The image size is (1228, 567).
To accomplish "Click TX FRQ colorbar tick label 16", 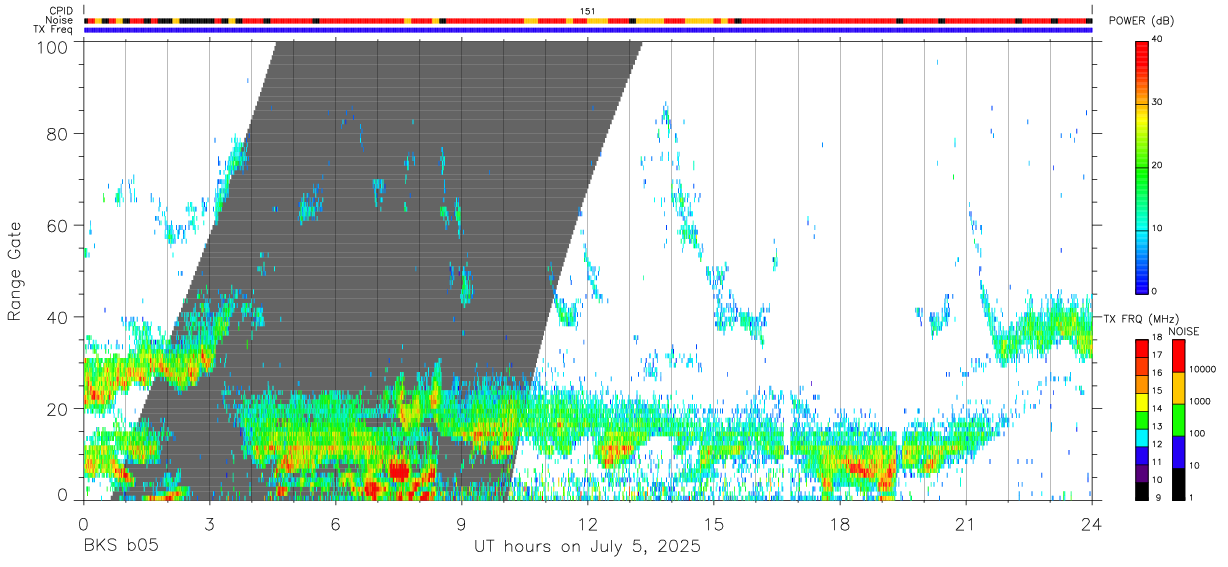I will pyautogui.click(x=1157, y=373).
